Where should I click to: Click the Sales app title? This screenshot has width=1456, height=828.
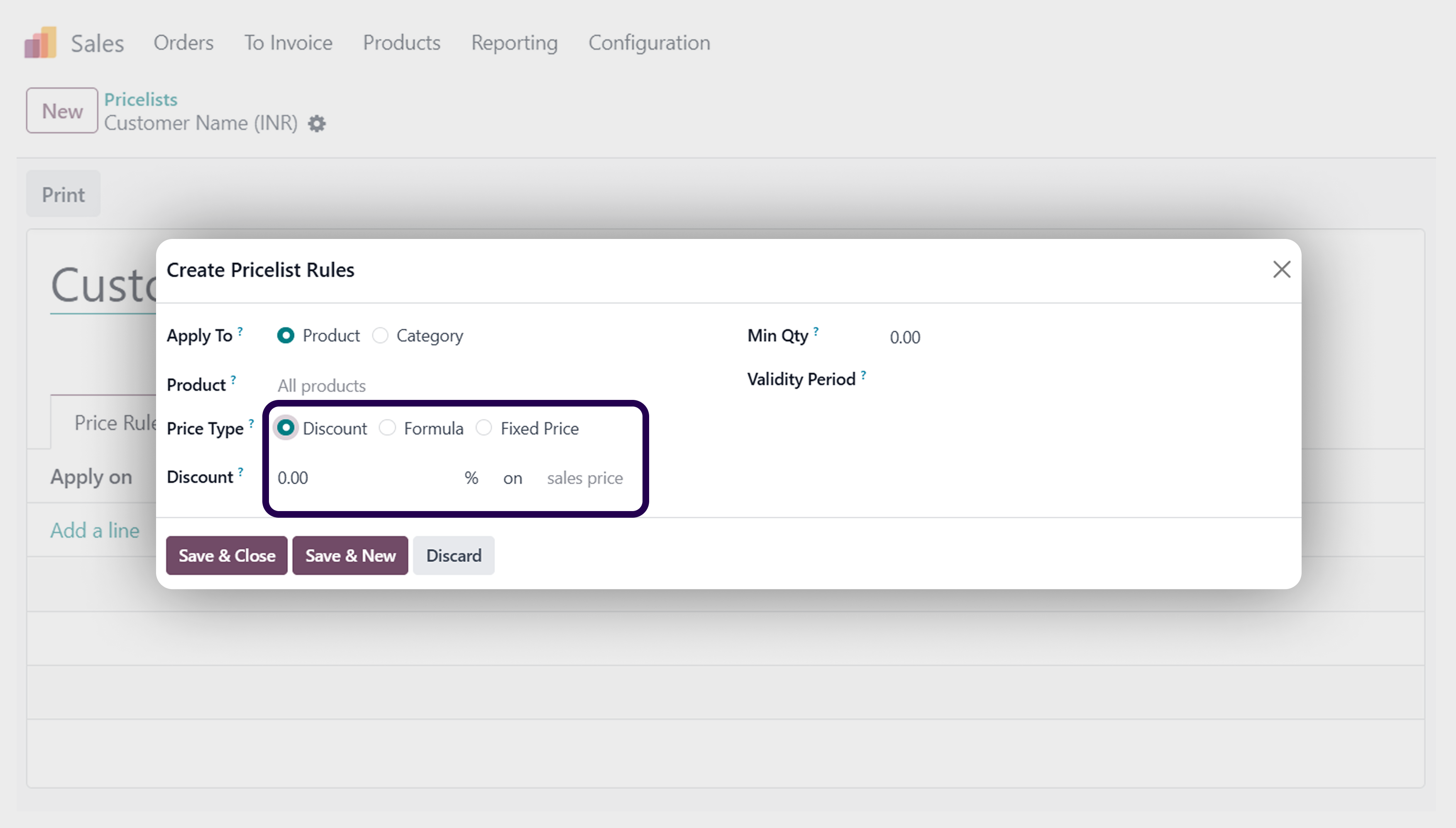97,43
